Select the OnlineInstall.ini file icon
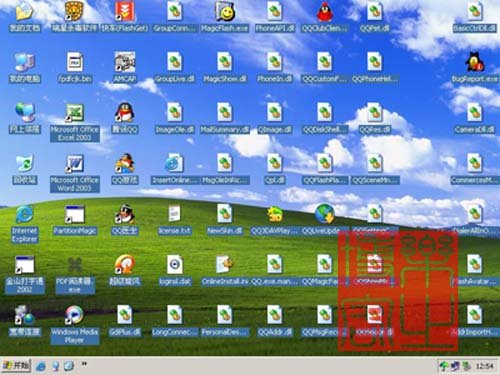Screen dimensions: 500x375 224,265
